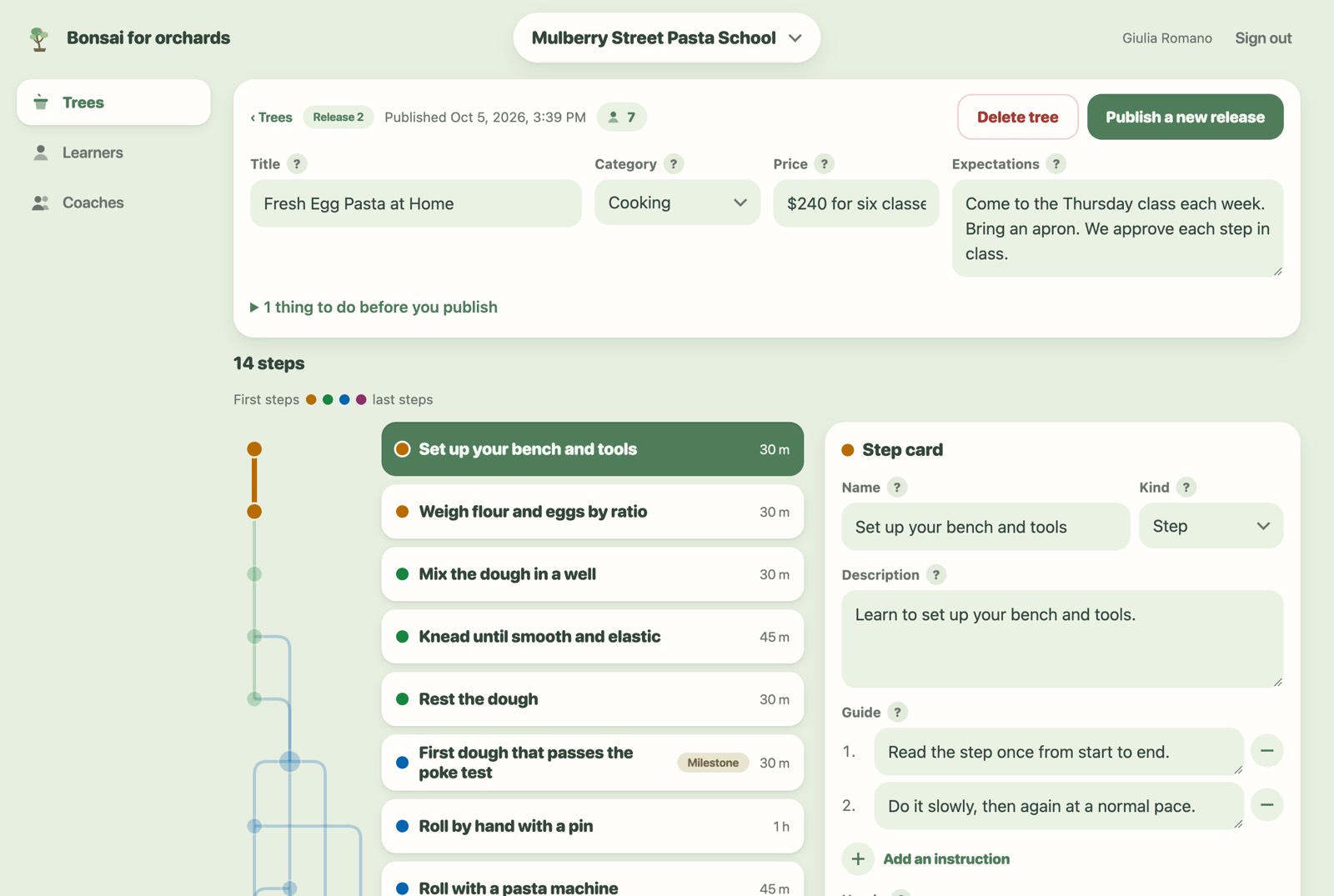Open the Description help icon
1334x896 pixels.
click(x=936, y=575)
